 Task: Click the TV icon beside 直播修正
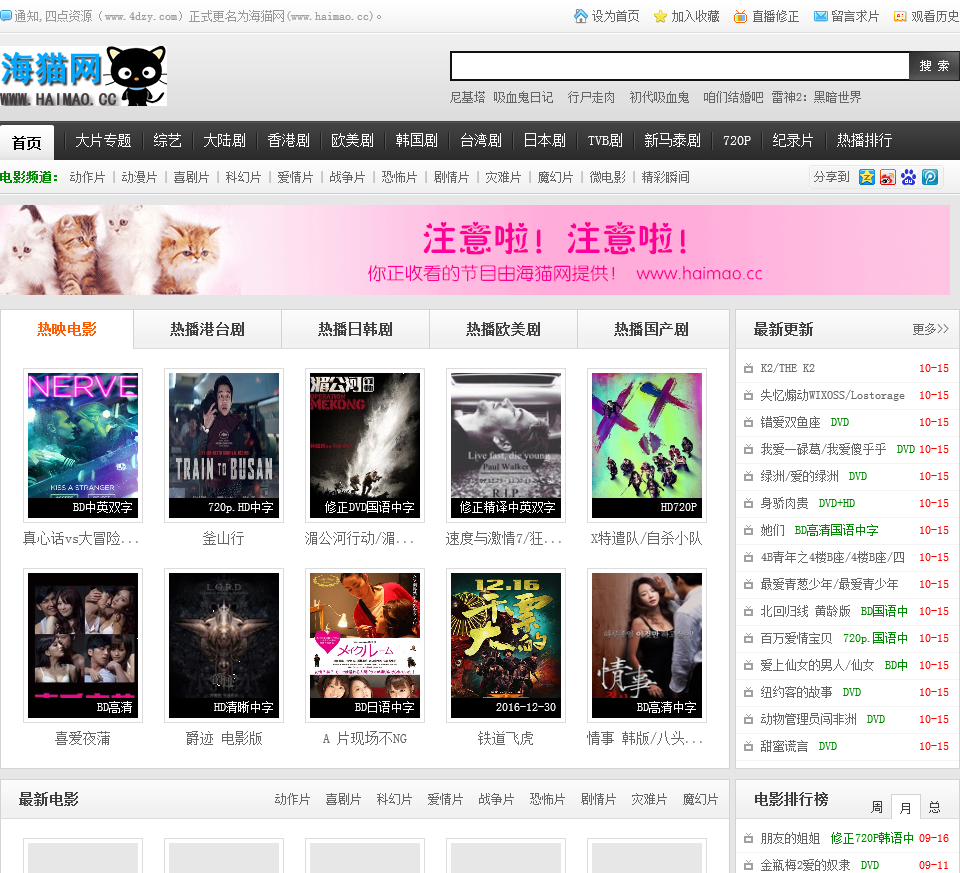click(740, 17)
